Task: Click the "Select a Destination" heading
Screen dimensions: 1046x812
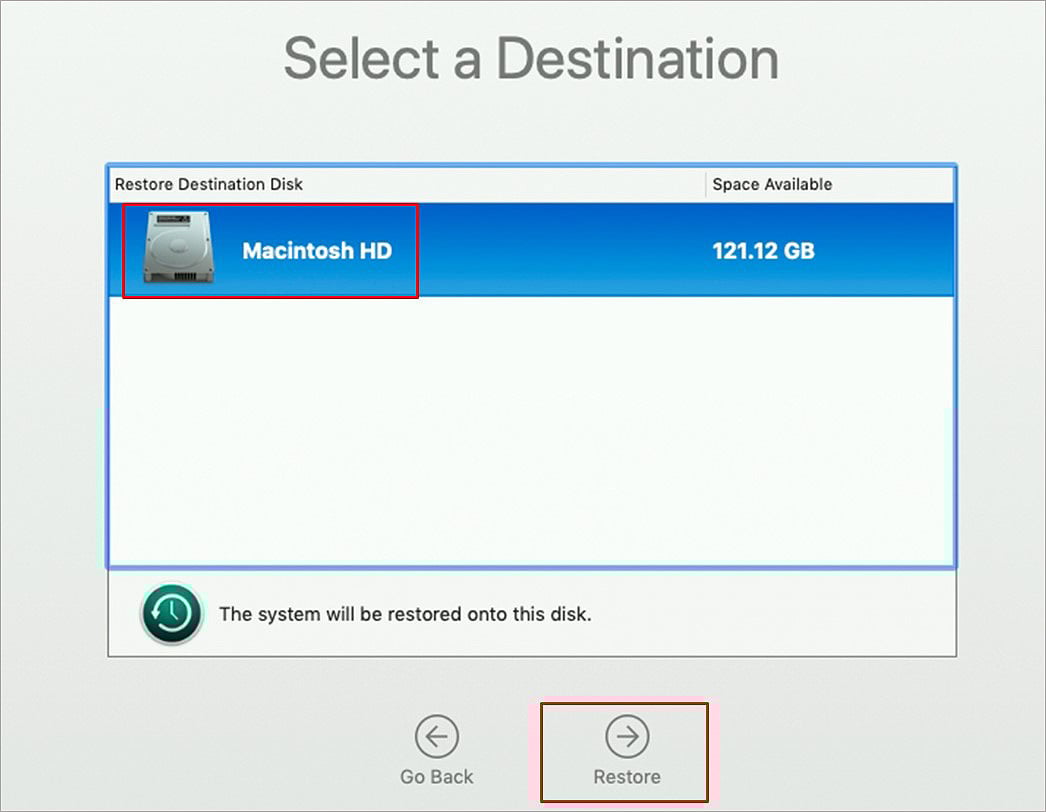Action: point(532,59)
